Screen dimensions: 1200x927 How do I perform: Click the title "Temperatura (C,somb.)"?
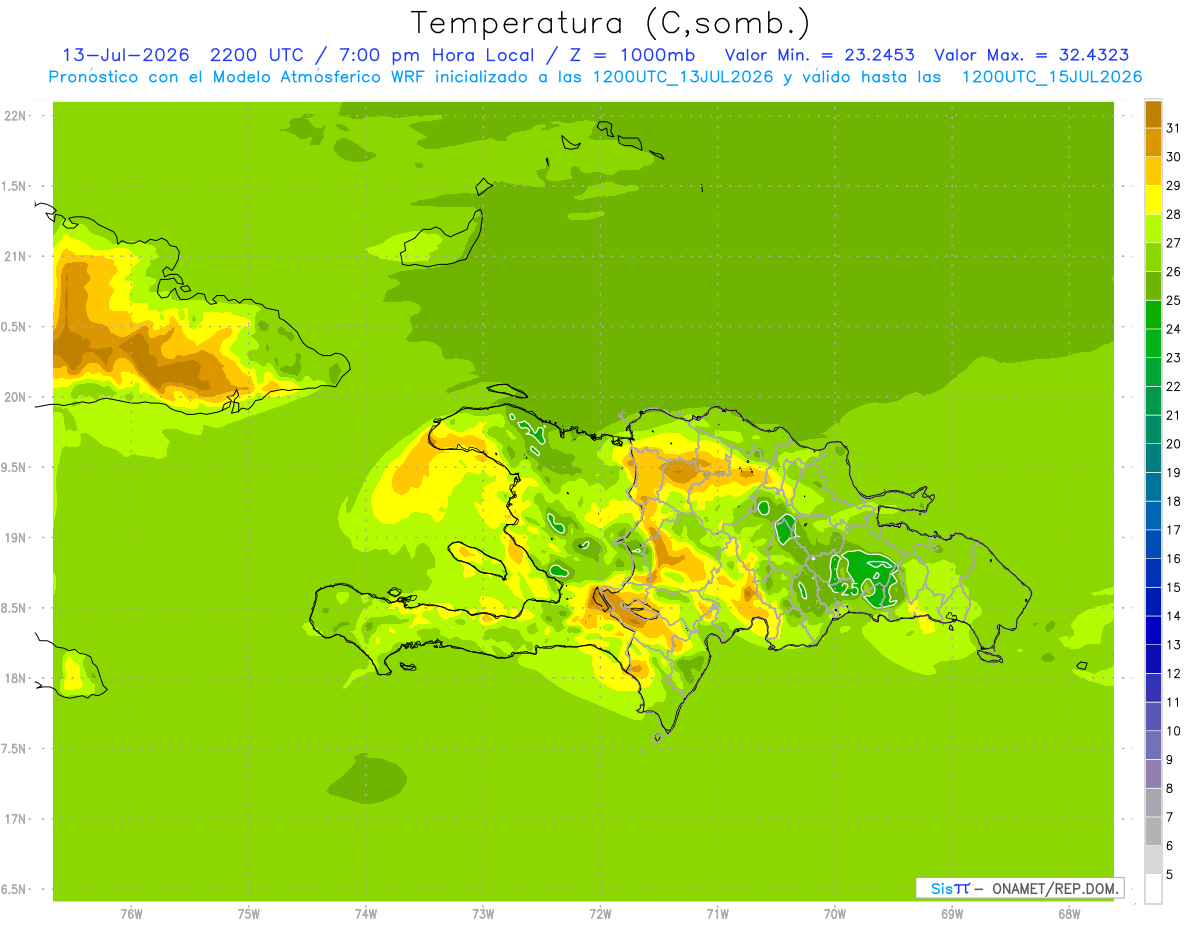click(x=610, y=22)
